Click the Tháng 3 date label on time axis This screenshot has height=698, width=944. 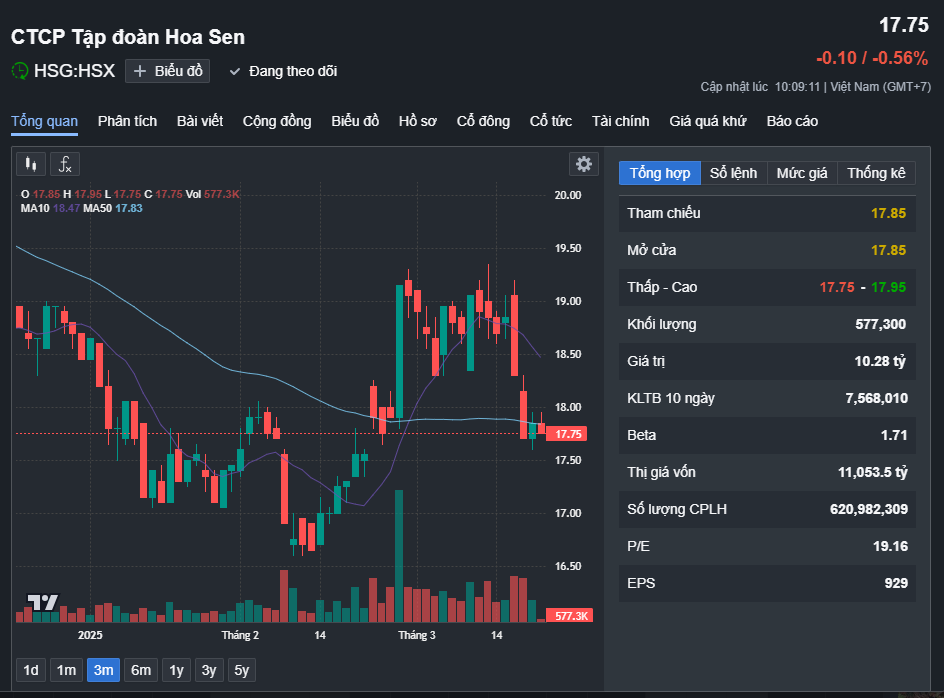[x=417, y=635]
